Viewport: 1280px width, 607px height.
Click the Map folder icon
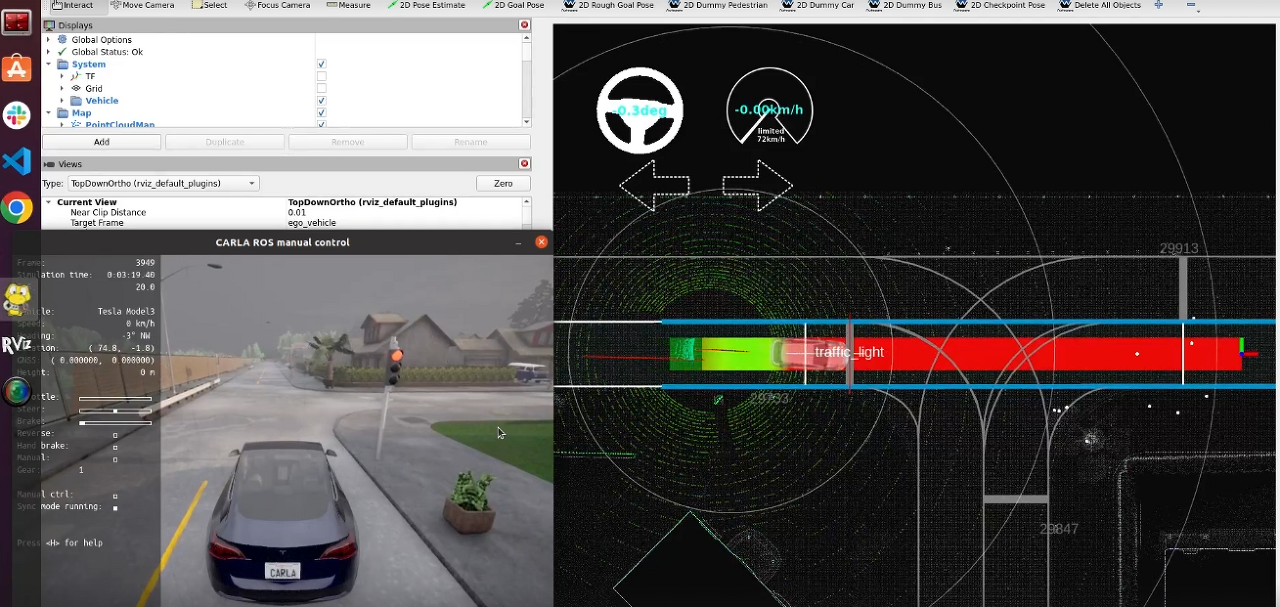pyautogui.click(x=62, y=113)
